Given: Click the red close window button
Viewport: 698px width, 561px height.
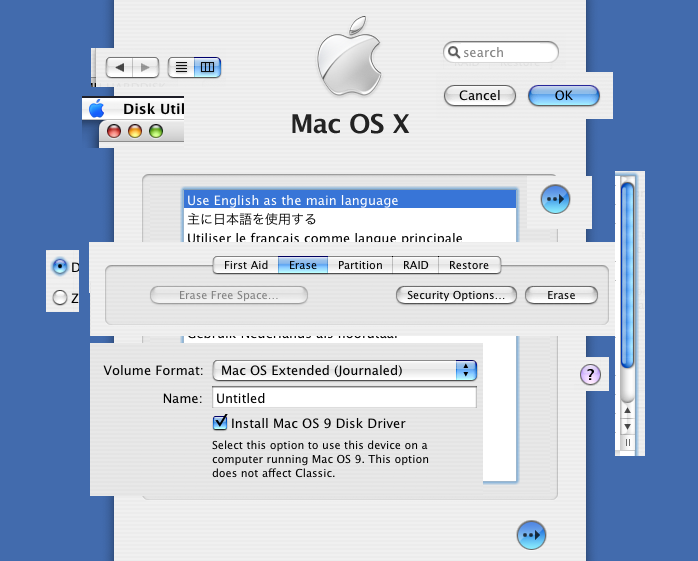Looking at the screenshot, I should pyautogui.click(x=114, y=131).
